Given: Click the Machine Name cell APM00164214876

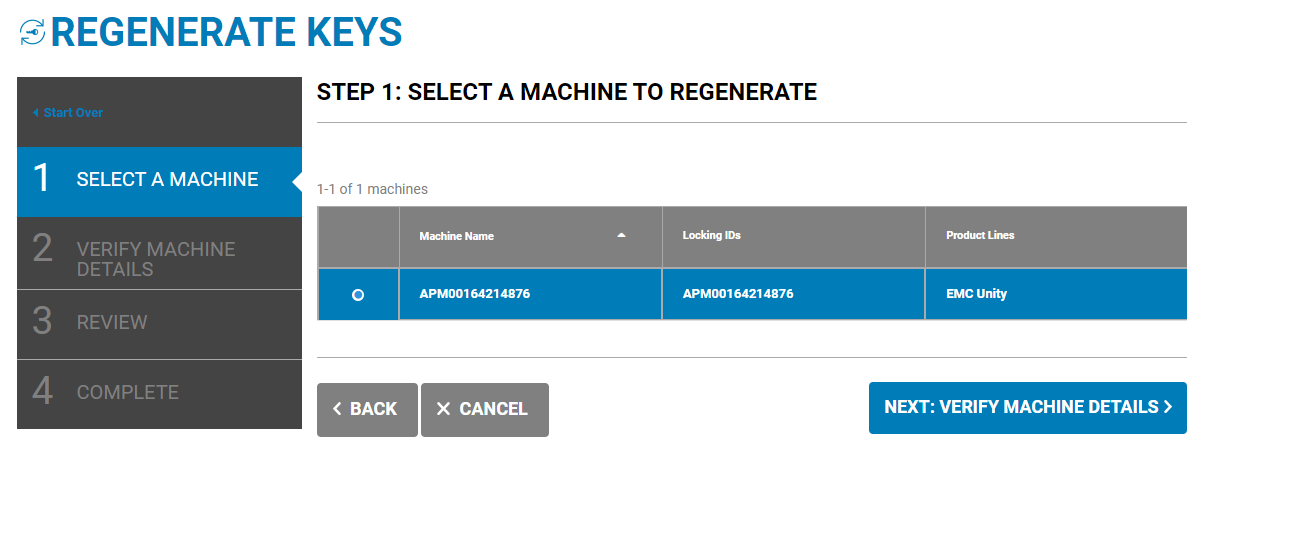Looking at the screenshot, I should pos(475,294).
